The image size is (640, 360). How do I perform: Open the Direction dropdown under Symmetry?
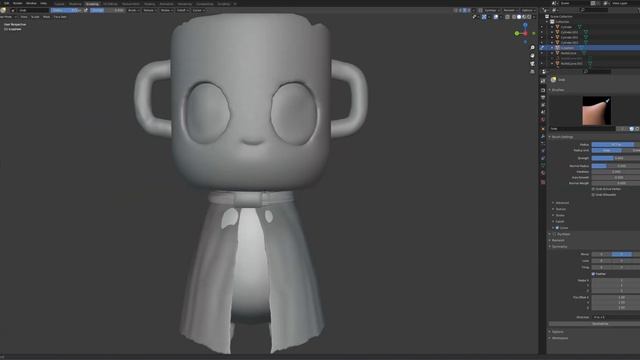click(x=616, y=317)
